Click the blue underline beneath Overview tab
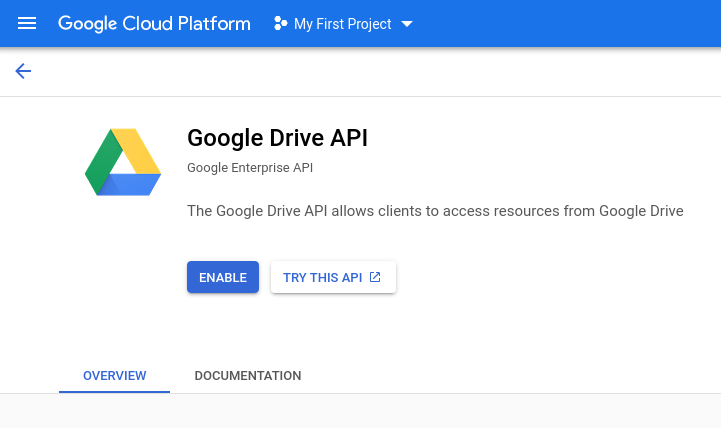721x428 pixels. (114, 391)
